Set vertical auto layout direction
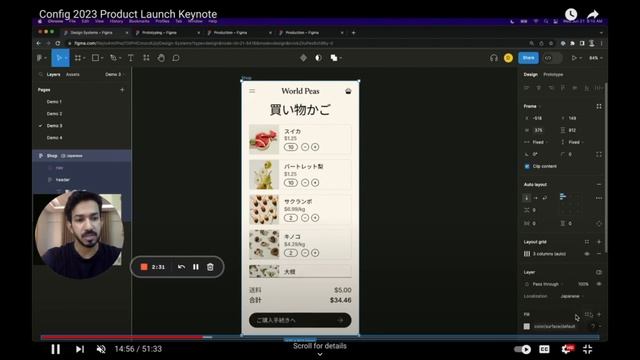640x360 pixels. 527,198
